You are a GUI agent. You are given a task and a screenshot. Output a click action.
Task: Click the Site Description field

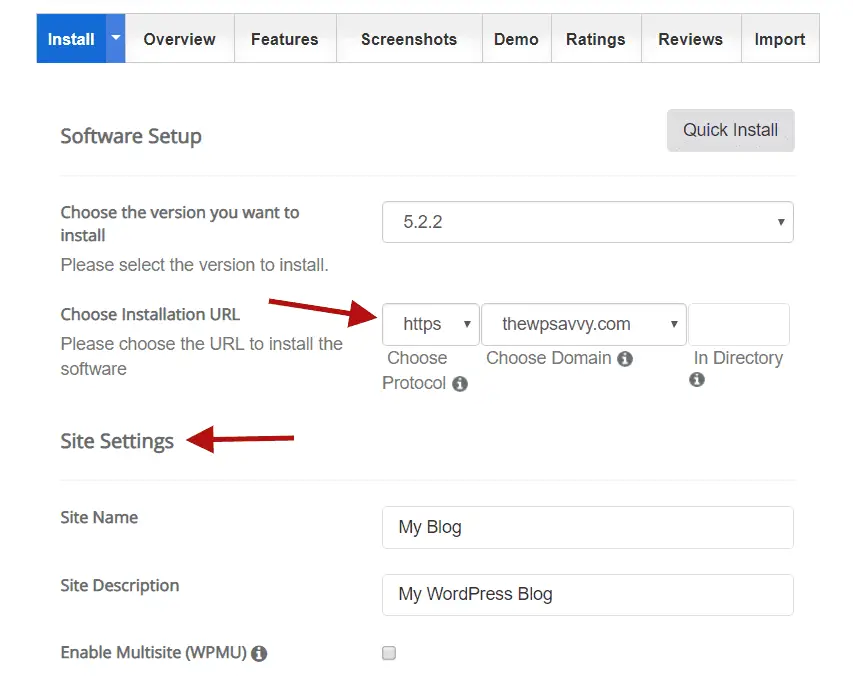[x=588, y=595]
